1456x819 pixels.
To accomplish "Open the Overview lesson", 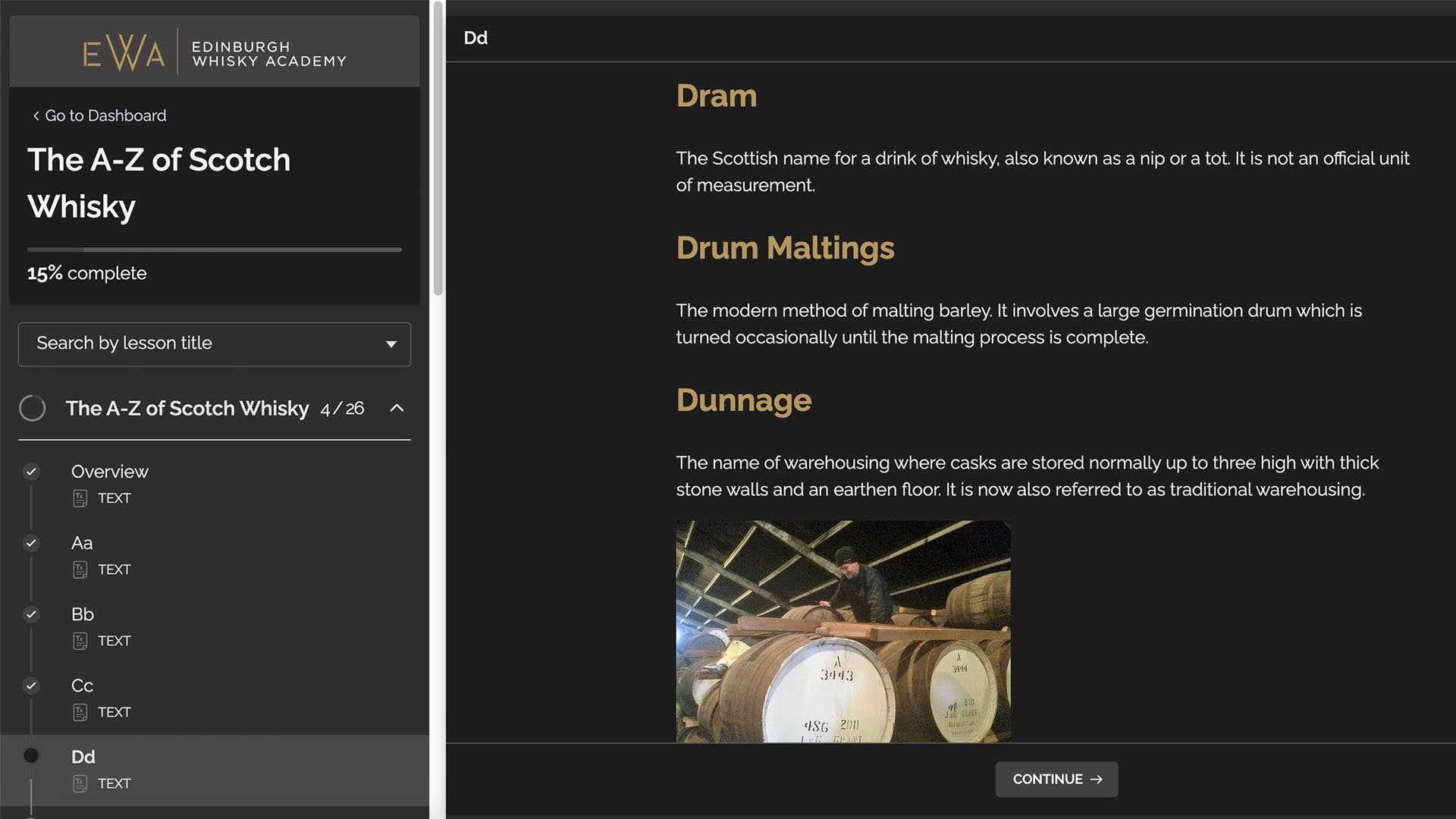I will coord(110,472).
